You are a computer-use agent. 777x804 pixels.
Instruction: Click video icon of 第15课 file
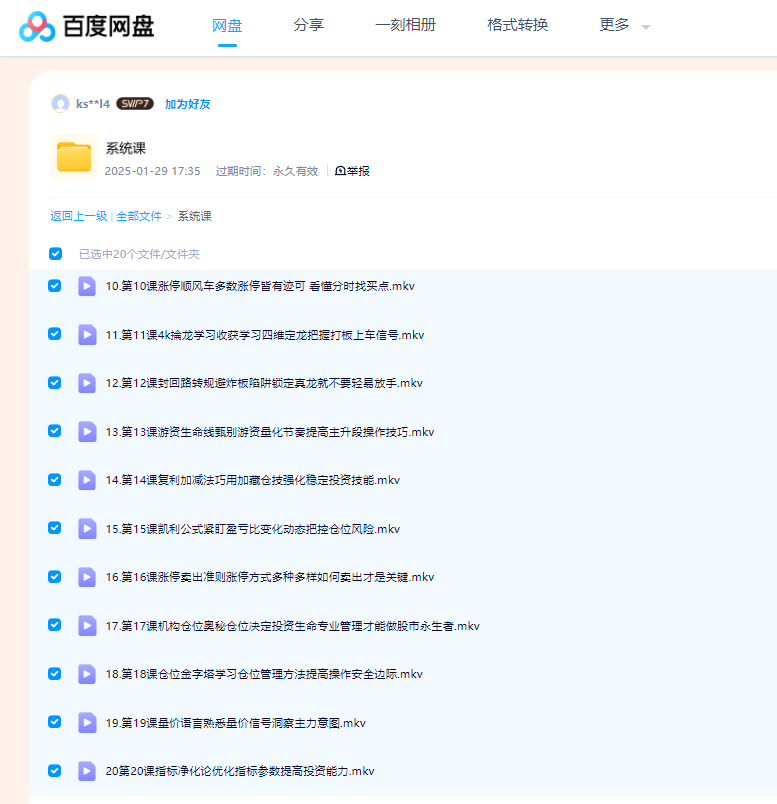[x=87, y=529]
